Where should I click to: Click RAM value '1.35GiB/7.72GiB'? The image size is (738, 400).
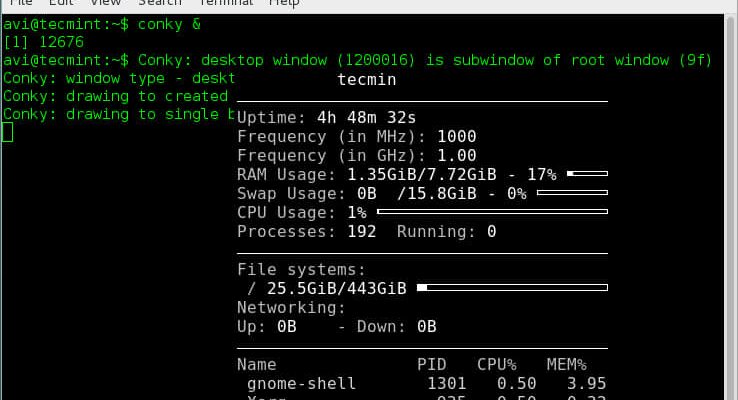click(422, 175)
